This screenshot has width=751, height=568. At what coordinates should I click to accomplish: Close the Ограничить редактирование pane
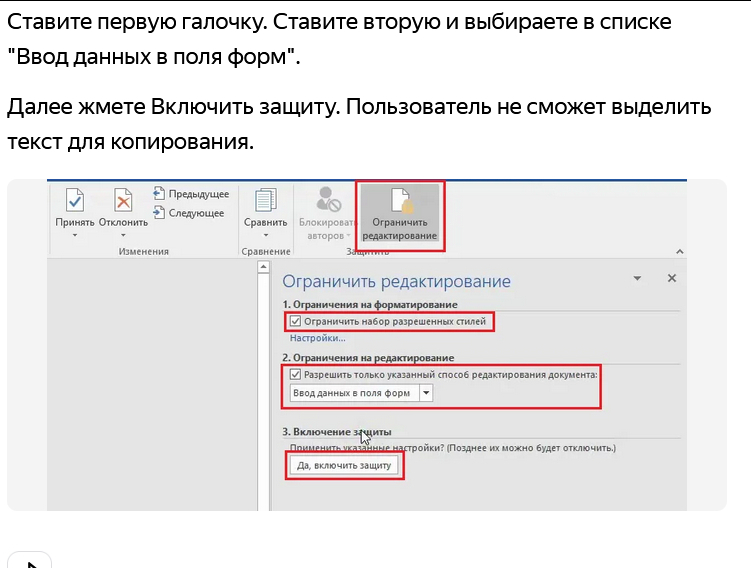pos(672,278)
